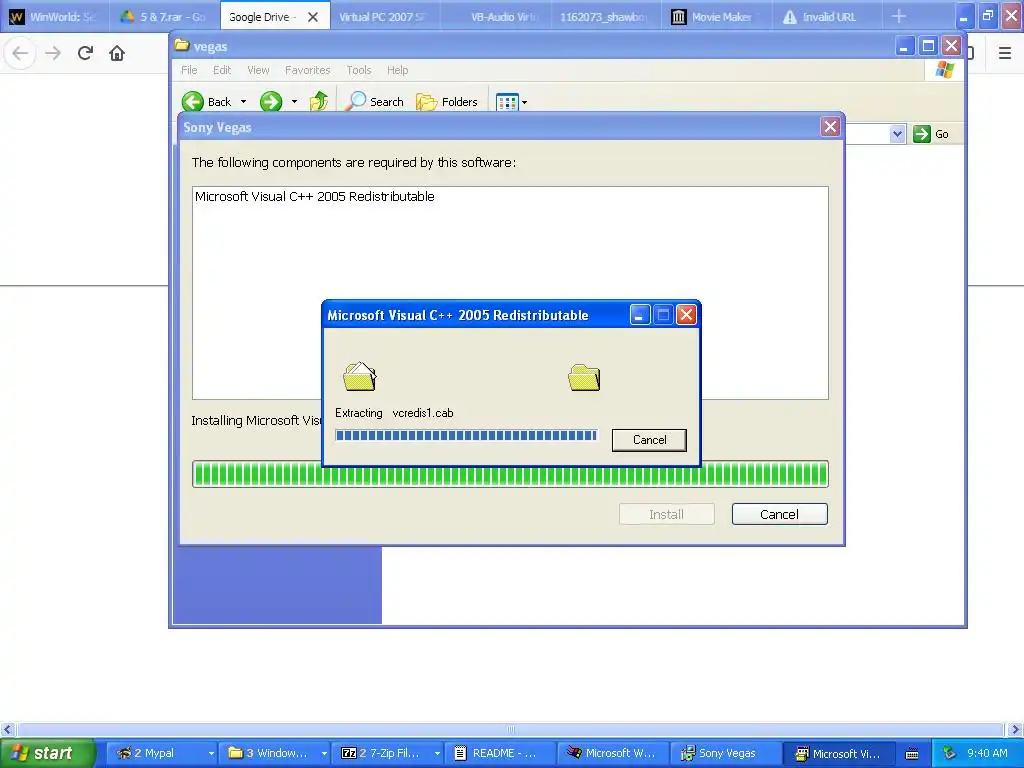Open the View menu in vegas window

point(258,70)
